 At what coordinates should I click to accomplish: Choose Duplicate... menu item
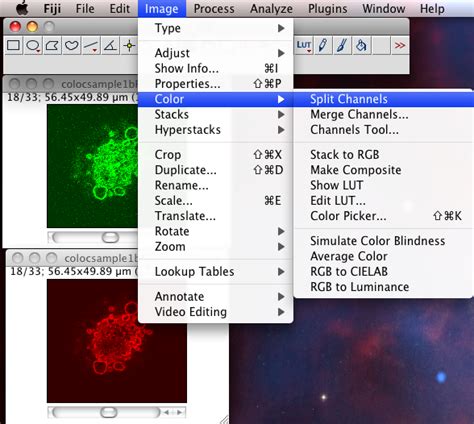click(216, 170)
